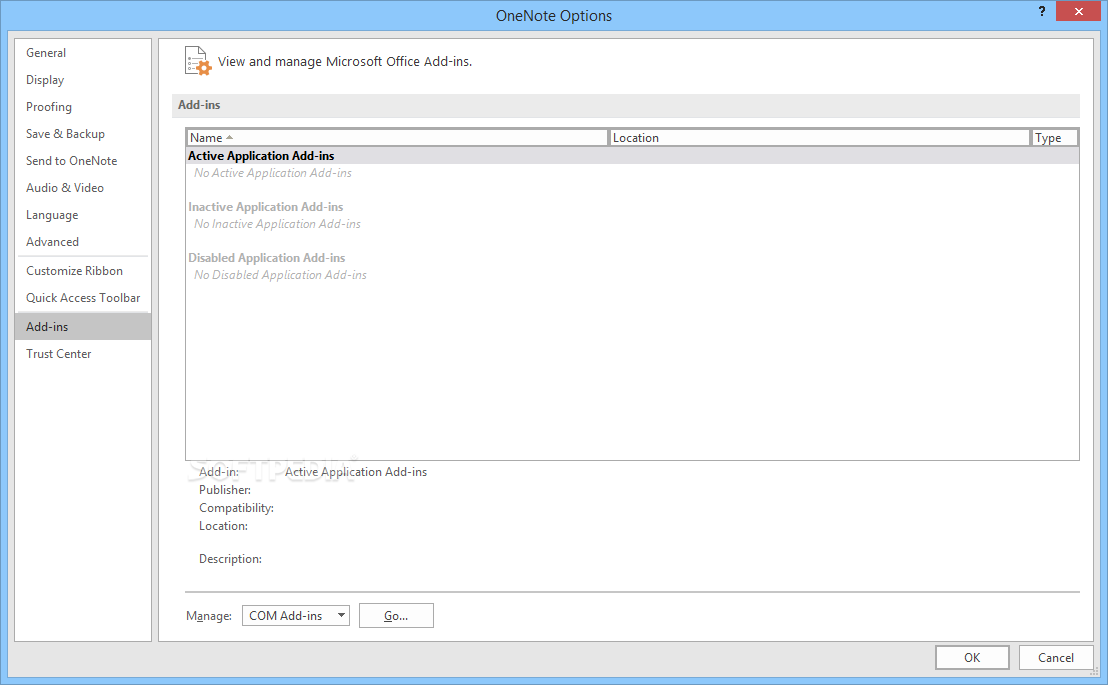Close the OneNote Options dialog
1108x685 pixels.
tap(1078, 11)
